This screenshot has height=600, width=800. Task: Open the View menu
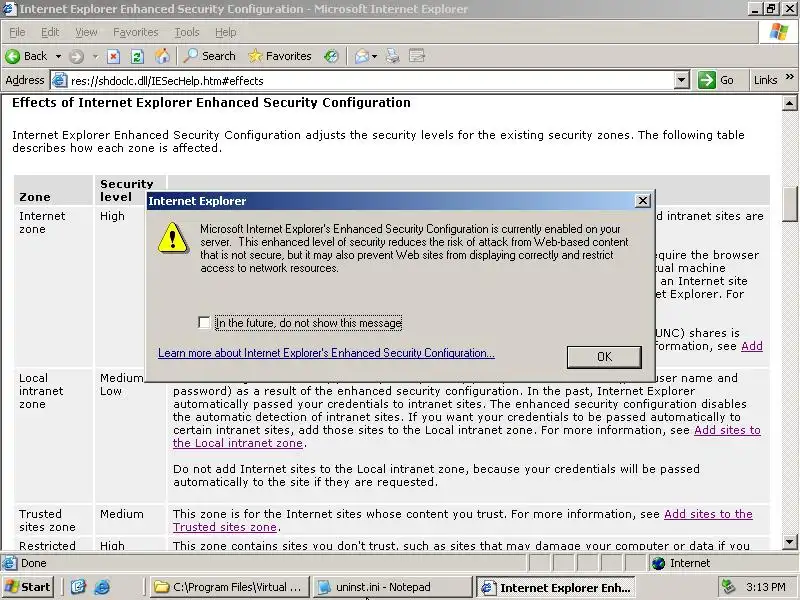pyautogui.click(x=86, y=32)
